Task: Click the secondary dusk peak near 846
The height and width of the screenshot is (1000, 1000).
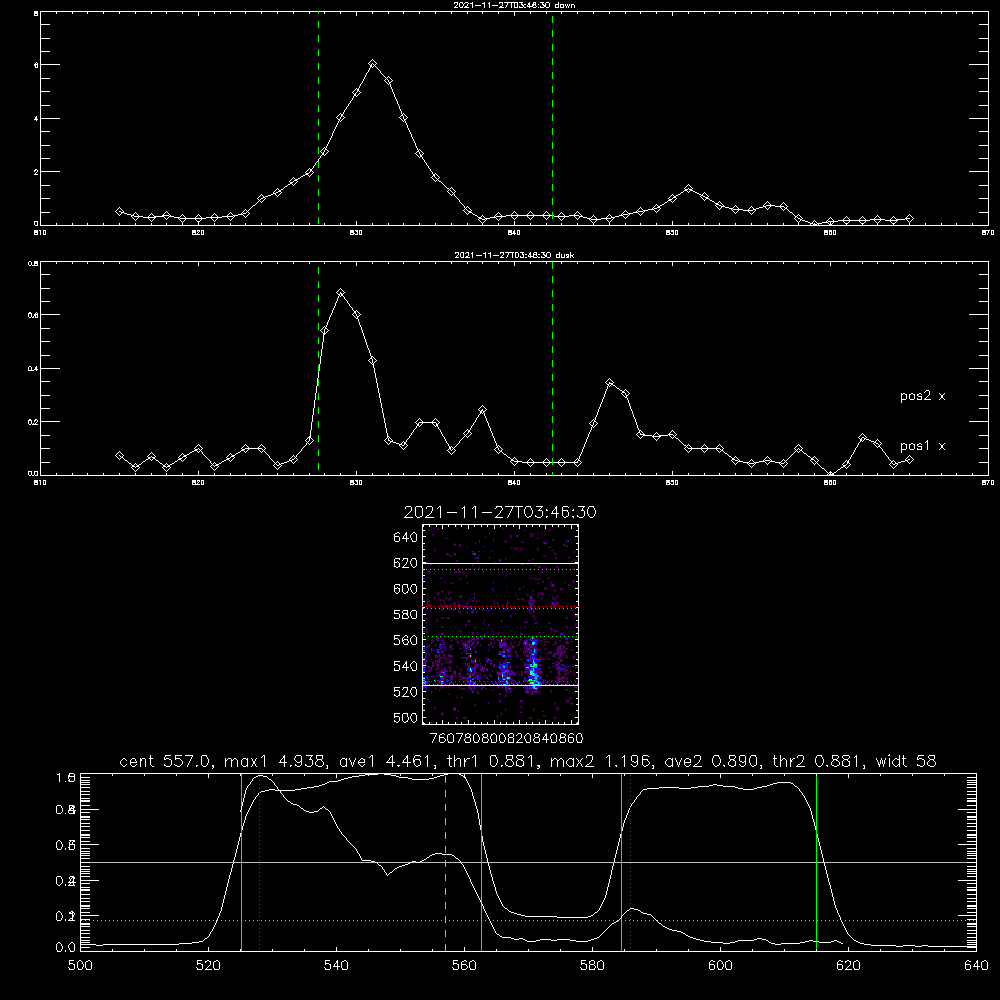Action: (x=610, y=383)
